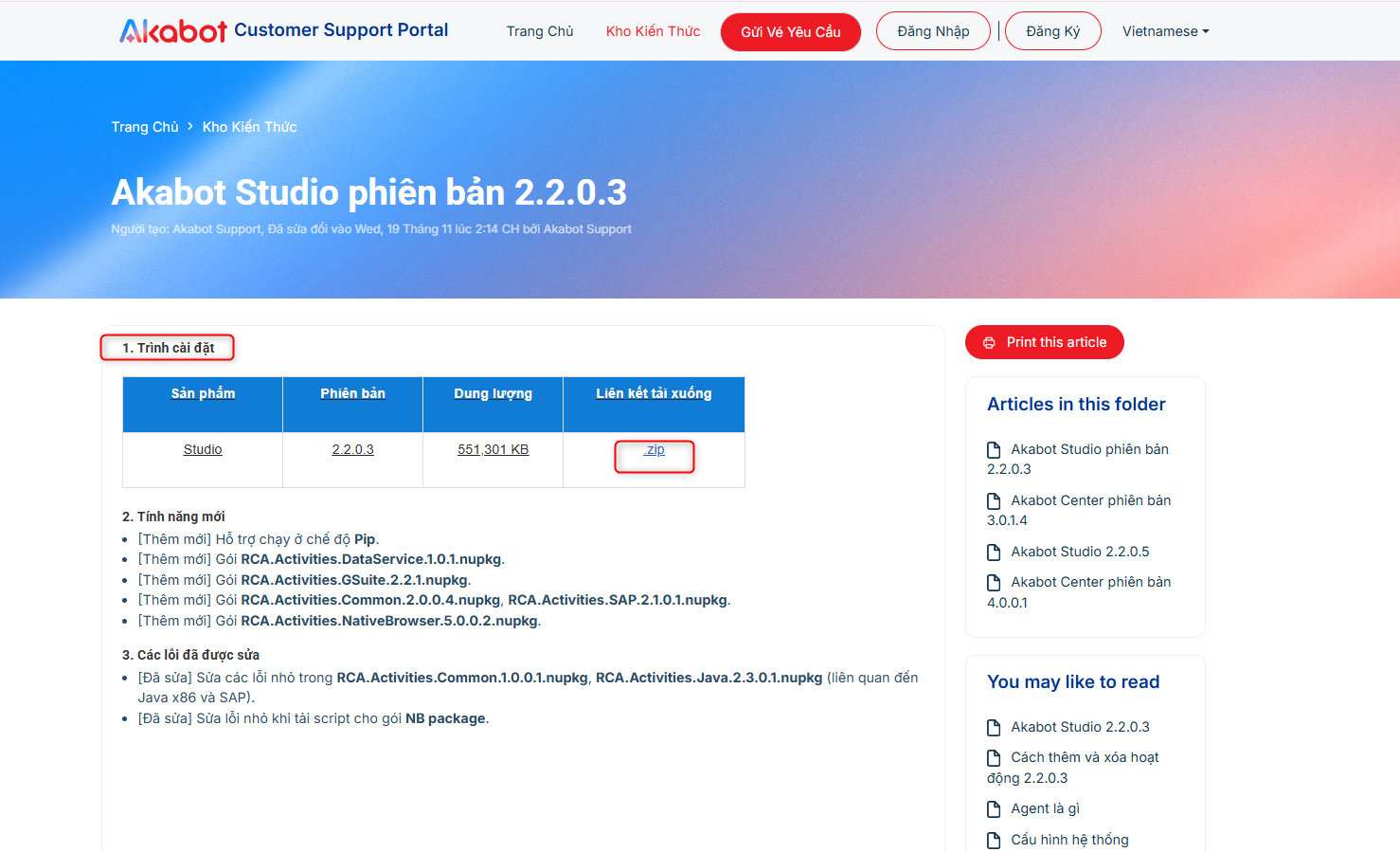Click the You may like to read heading
Viewport: 1400px width, 852px height.
1073,682
